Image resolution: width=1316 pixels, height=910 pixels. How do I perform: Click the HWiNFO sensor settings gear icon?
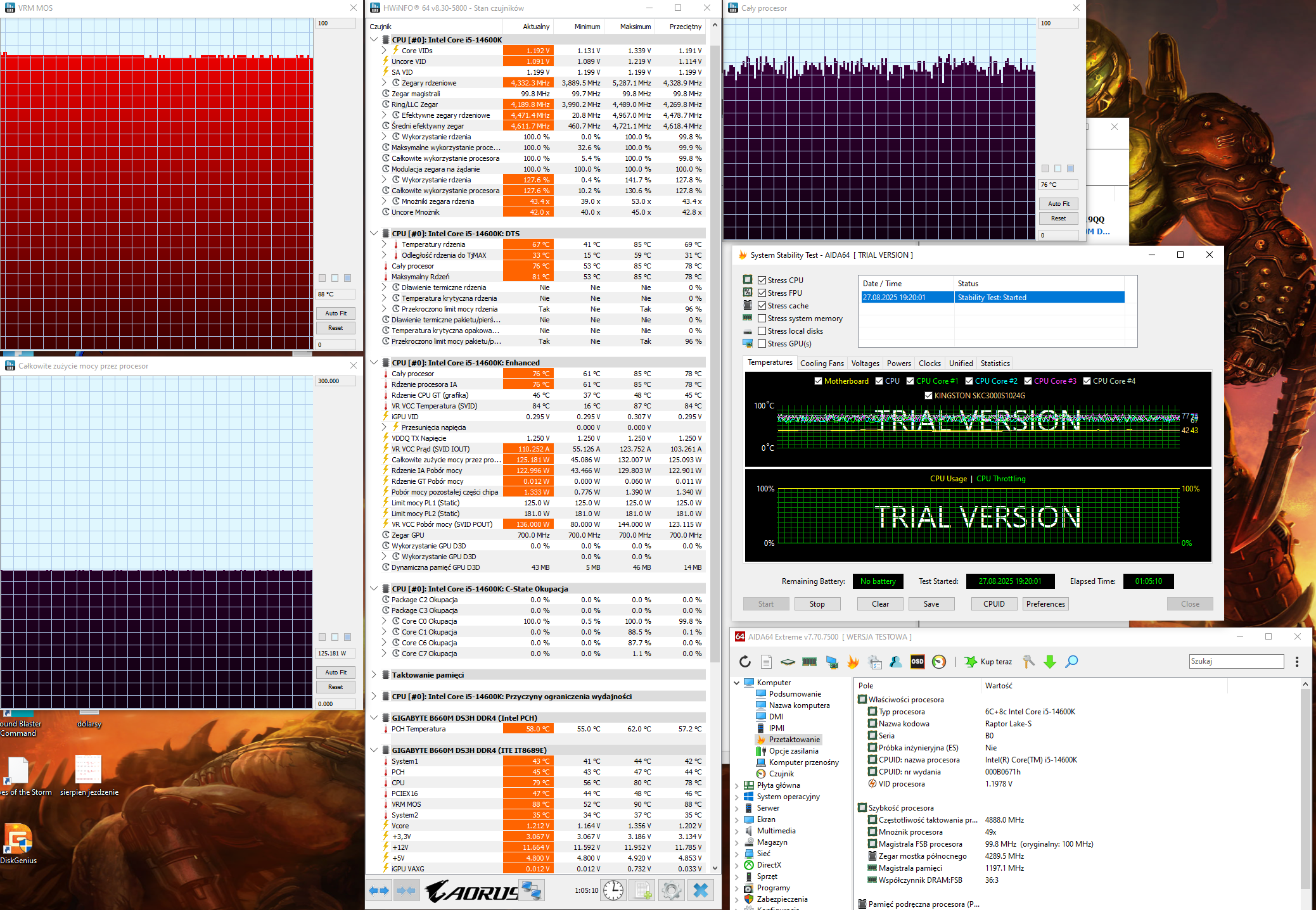click(x=671, y=890)
